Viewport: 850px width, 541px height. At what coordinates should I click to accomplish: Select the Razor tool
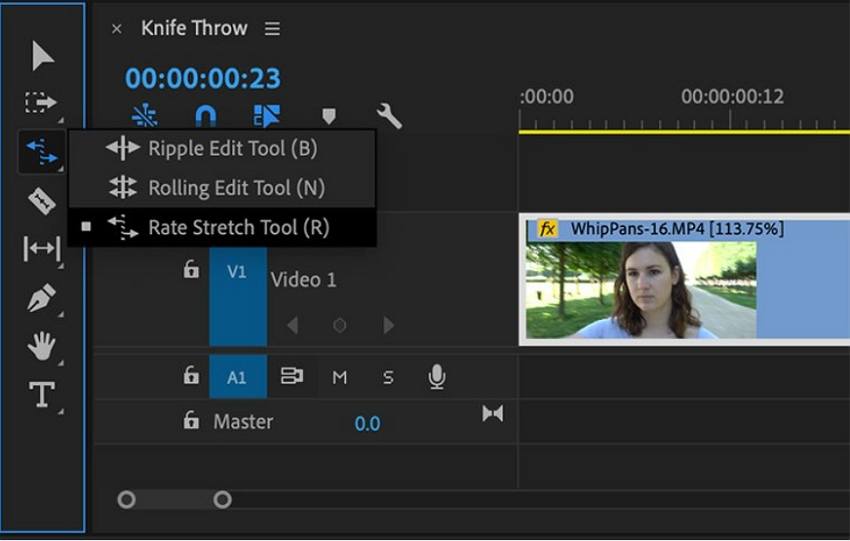pyautogui.click(x=41, y=200)
